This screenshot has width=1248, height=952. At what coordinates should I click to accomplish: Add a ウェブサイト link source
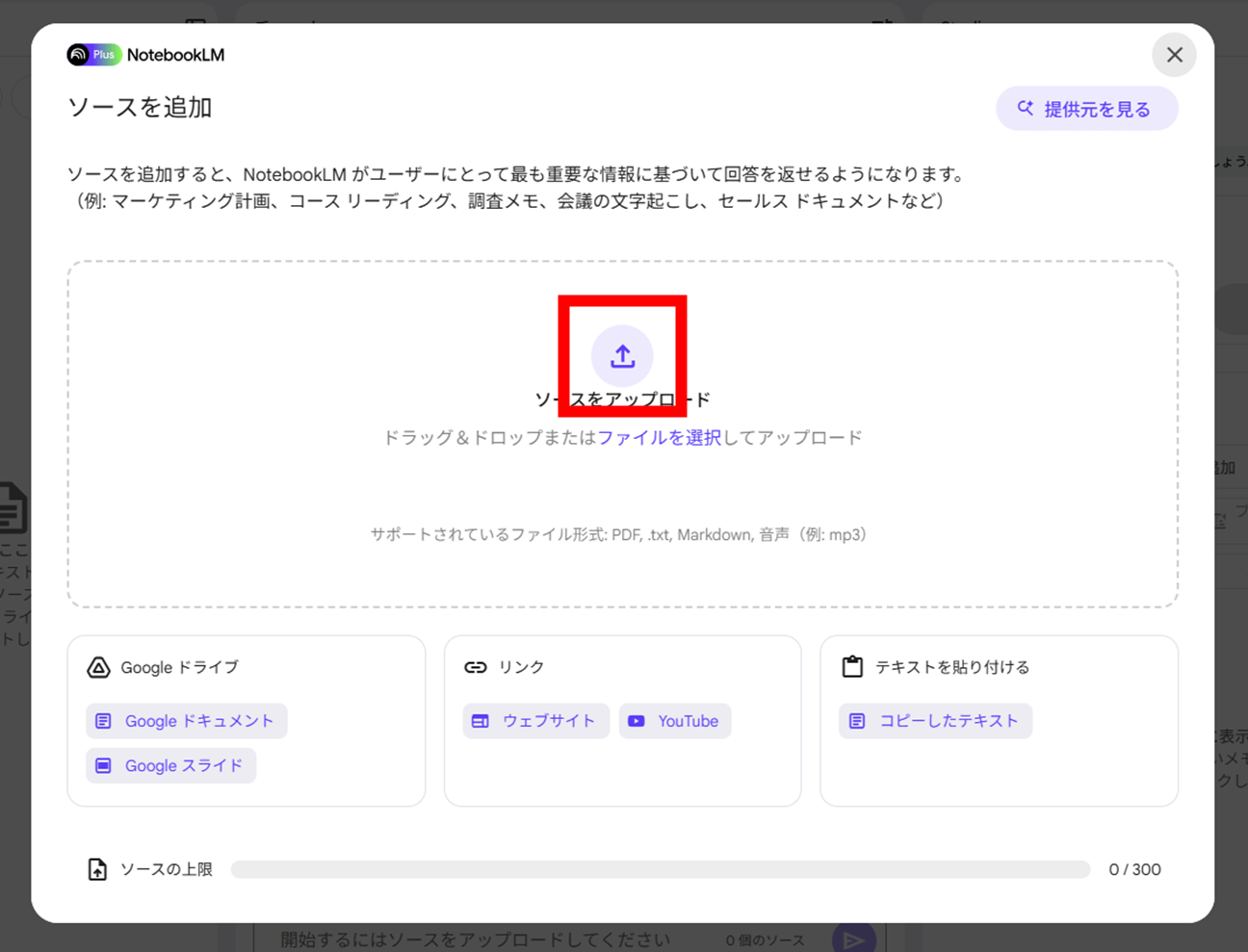(x=536, y=721)
